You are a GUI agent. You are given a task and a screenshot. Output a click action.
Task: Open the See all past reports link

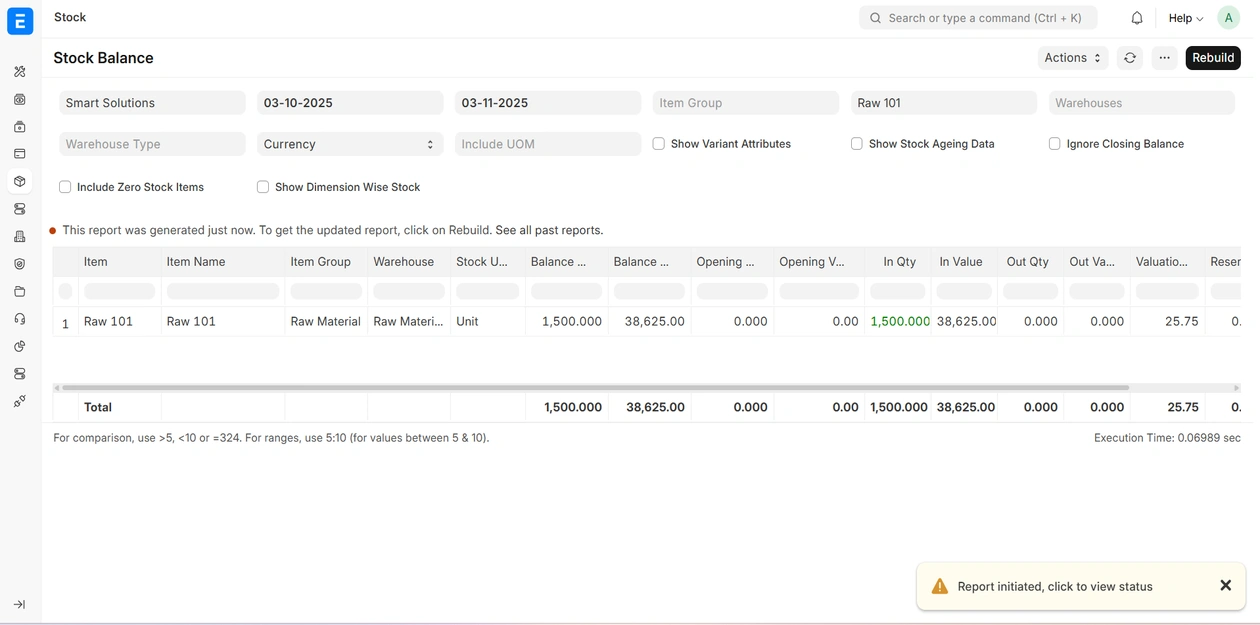click(549, 230)
